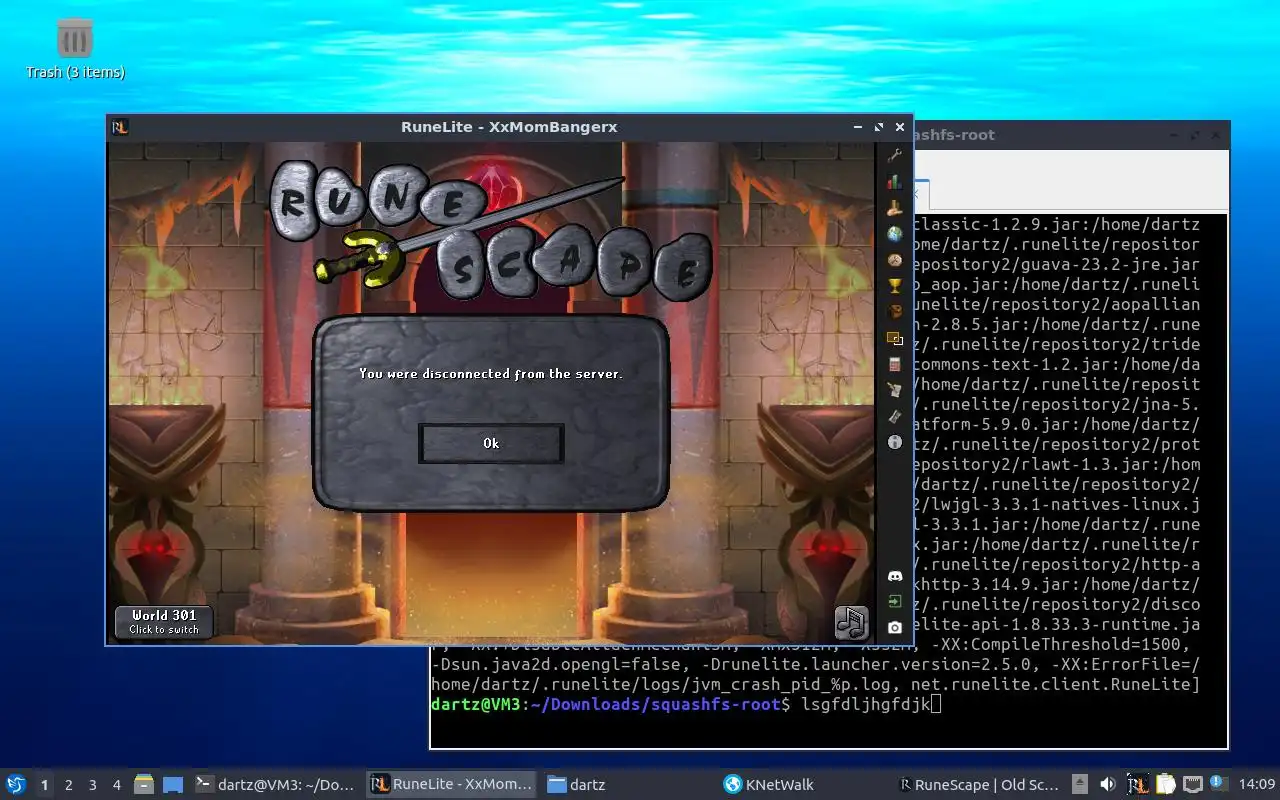Click the green logout arrow icon in sidebar

[895, 602]
